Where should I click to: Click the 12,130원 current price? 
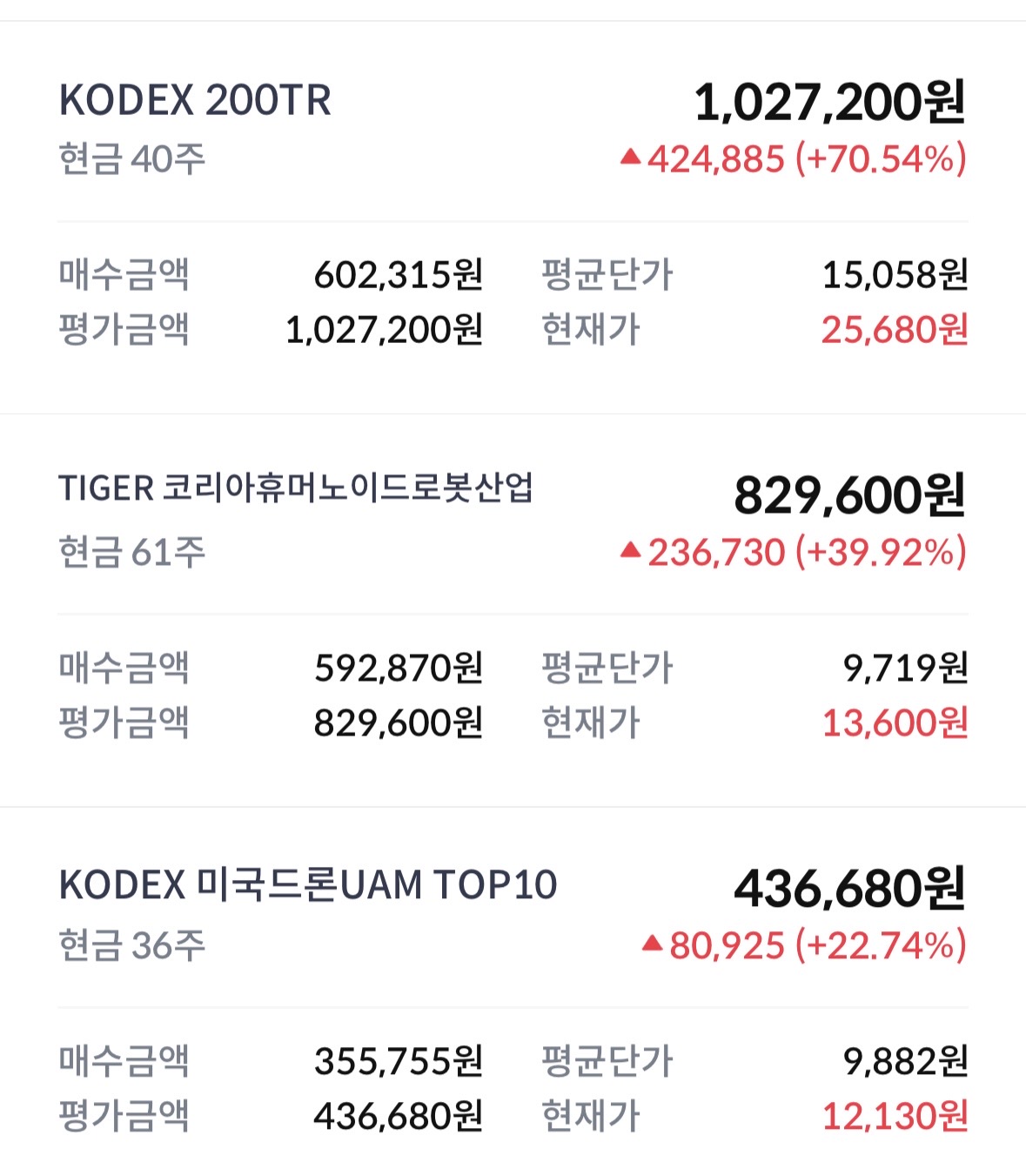pyautogui.click(x=895, y=1116)
